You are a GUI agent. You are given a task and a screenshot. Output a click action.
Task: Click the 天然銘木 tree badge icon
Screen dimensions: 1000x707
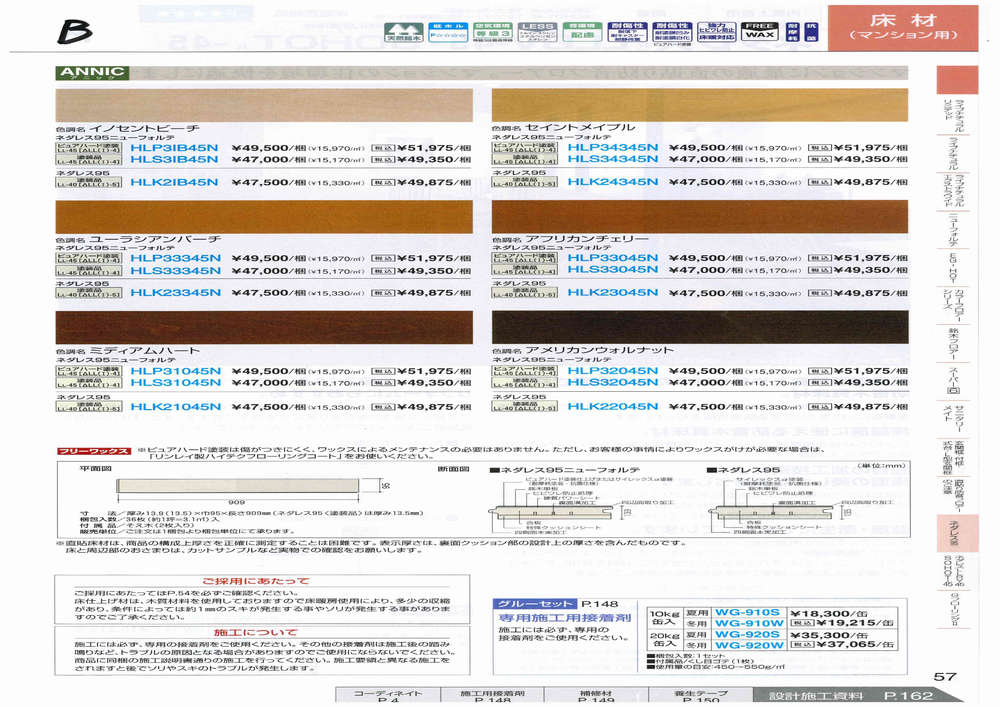pos(404,33)
